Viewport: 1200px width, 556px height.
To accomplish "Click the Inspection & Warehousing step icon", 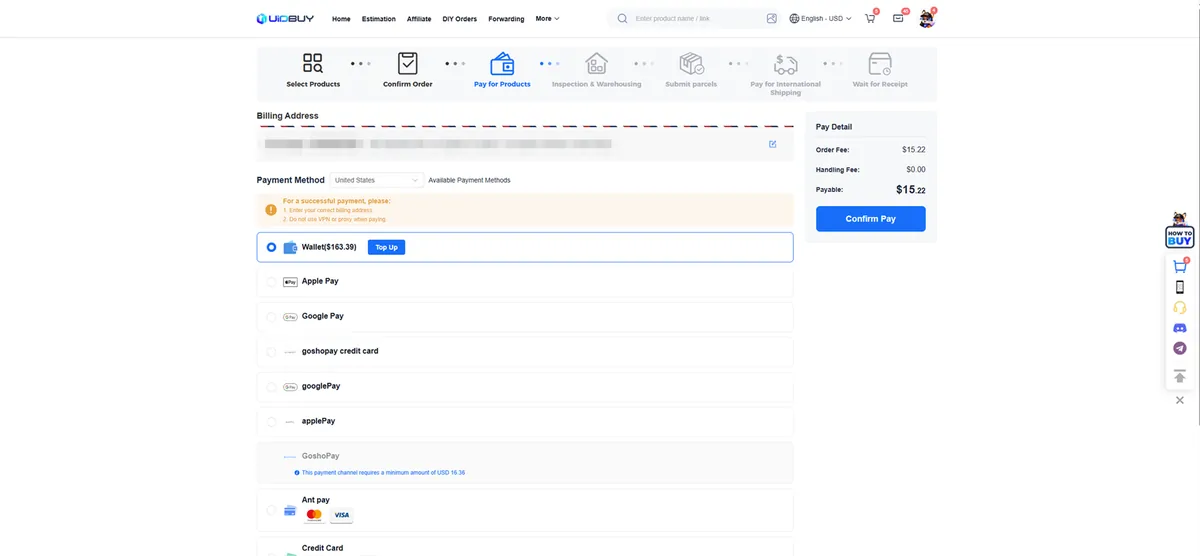I will pyautogui.click(x=597, y=64).
